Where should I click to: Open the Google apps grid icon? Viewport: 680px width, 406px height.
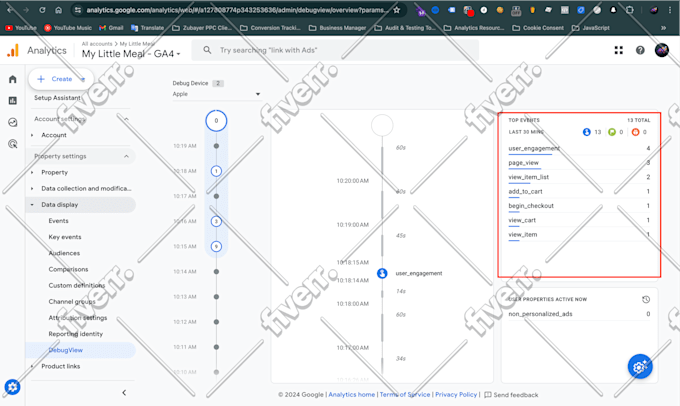tap(618, 50)
